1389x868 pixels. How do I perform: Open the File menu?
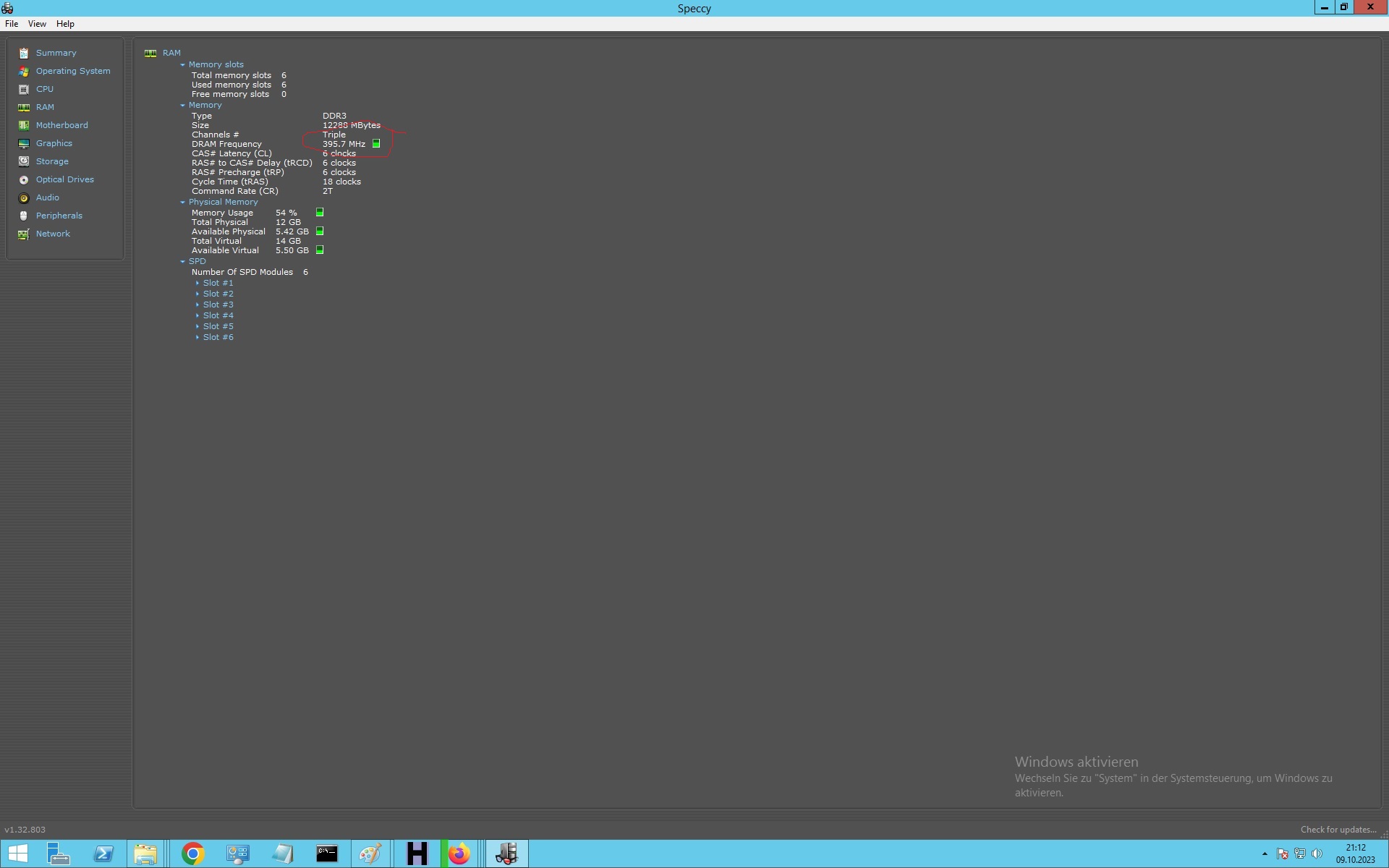(x=12, y=24)
